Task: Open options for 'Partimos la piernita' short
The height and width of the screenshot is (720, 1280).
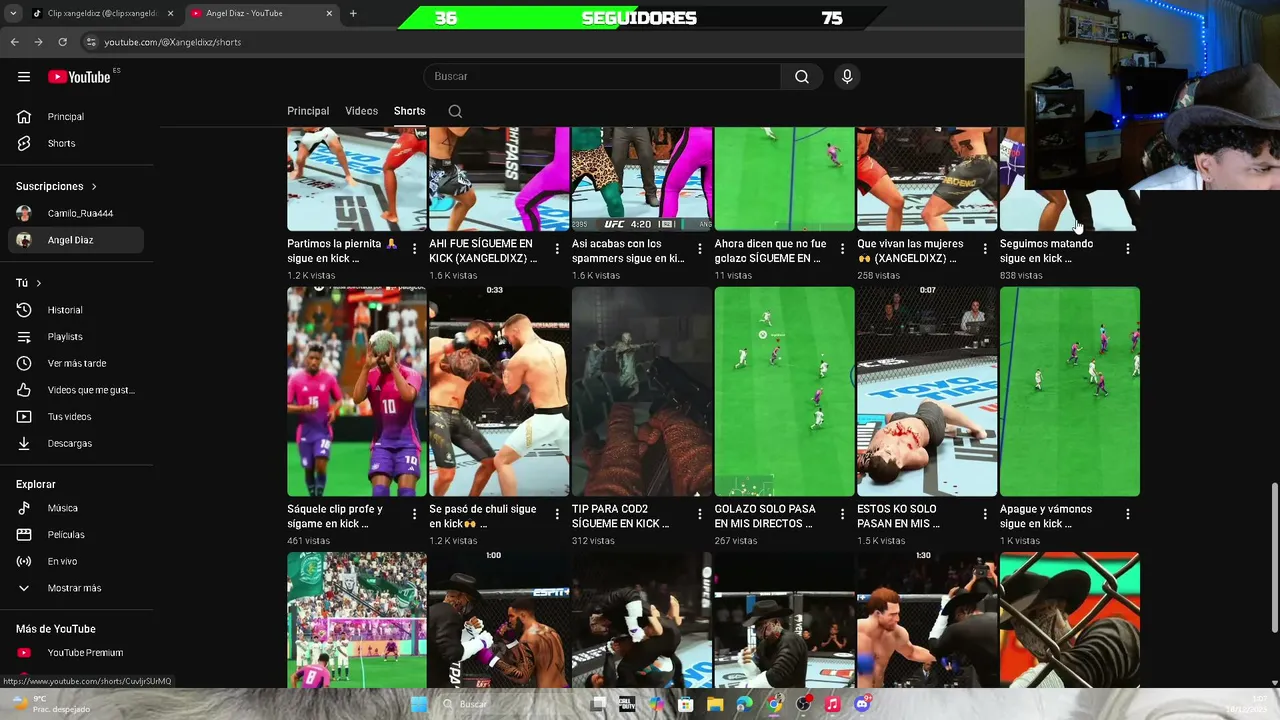Action: tap(415, 249)
